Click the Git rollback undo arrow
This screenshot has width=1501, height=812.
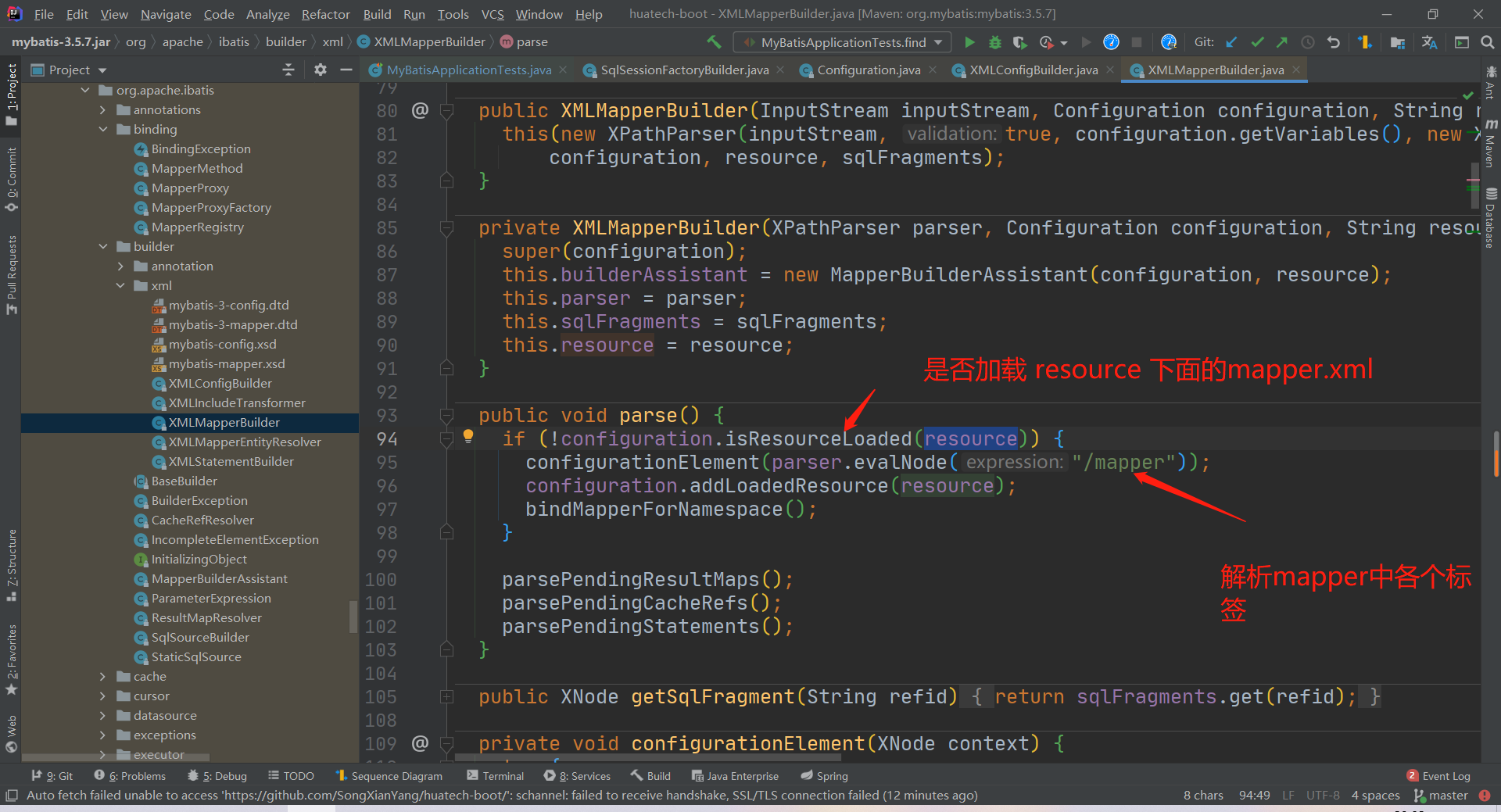(x=1334, y=42)
